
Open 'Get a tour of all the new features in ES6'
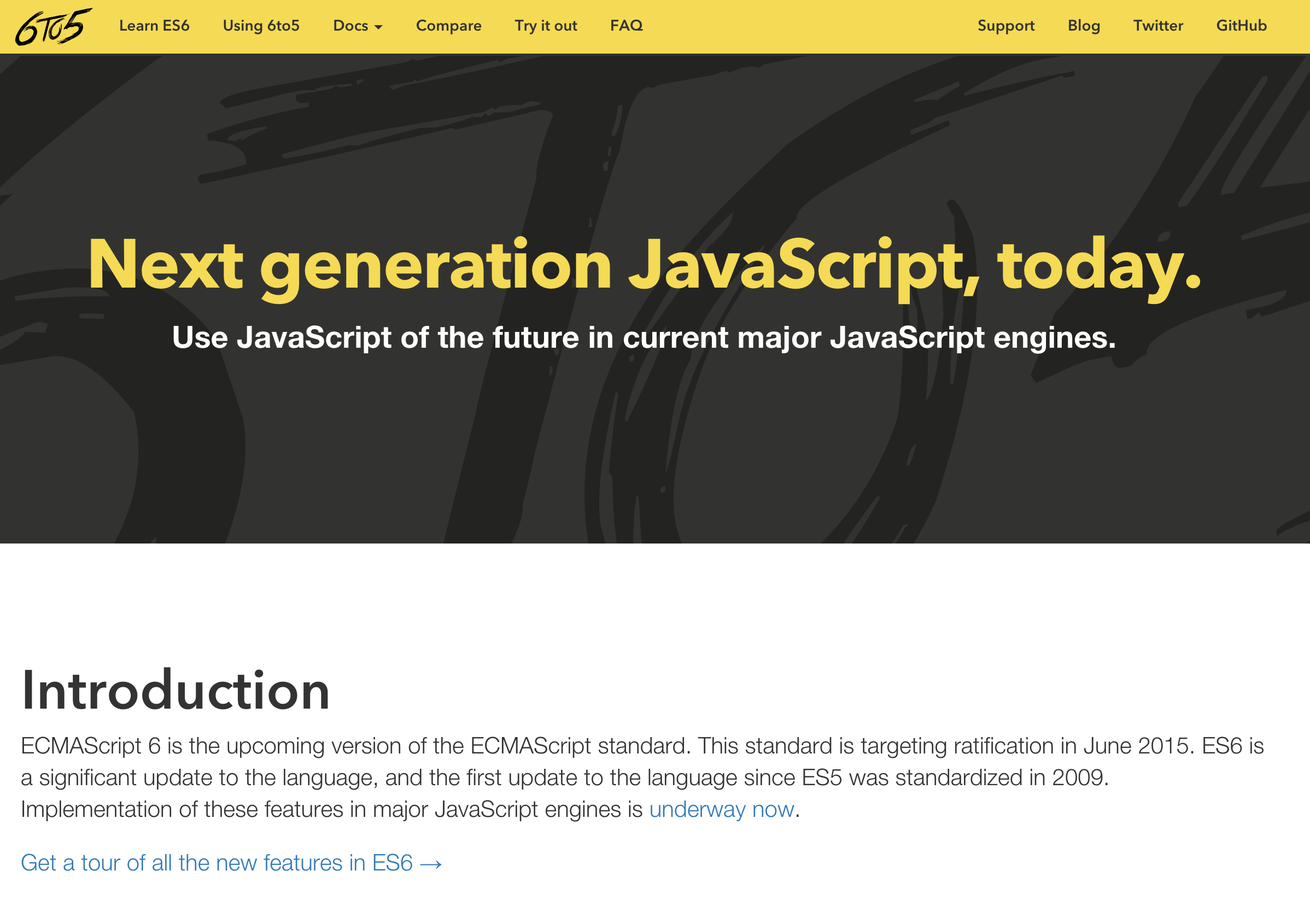point(231,862)
